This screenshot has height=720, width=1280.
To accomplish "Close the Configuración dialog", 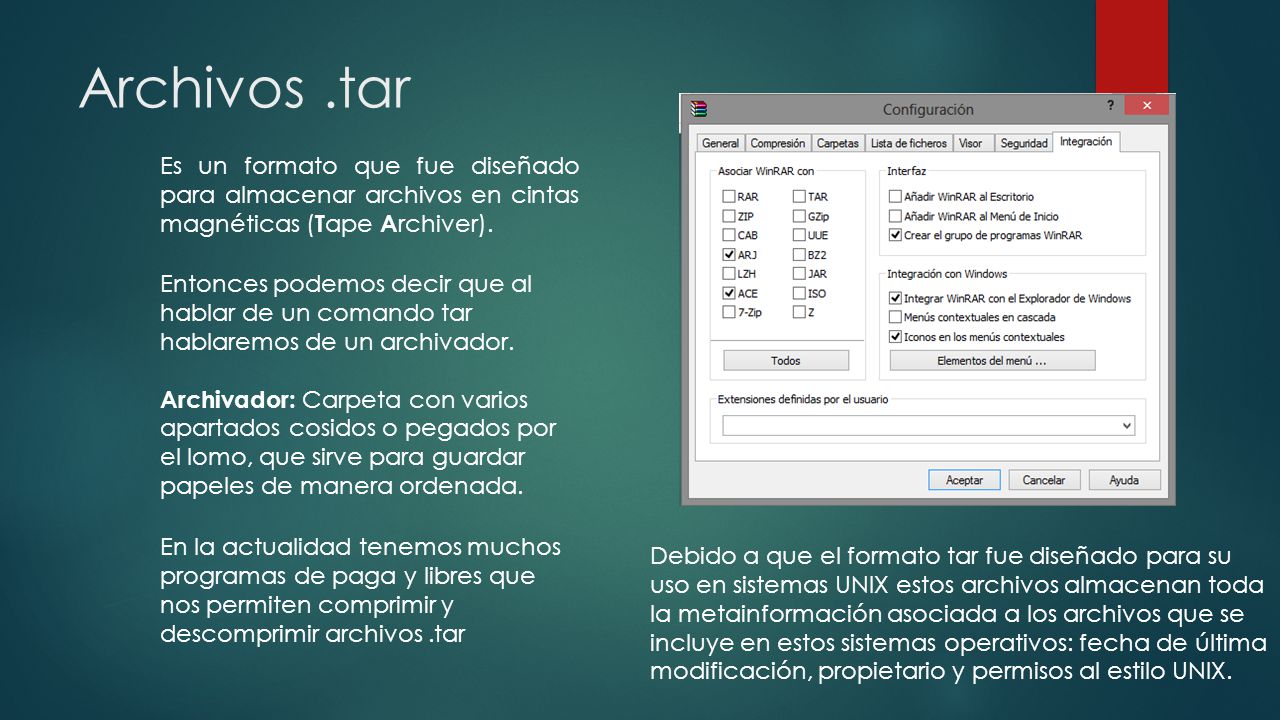I will 1146,105.
